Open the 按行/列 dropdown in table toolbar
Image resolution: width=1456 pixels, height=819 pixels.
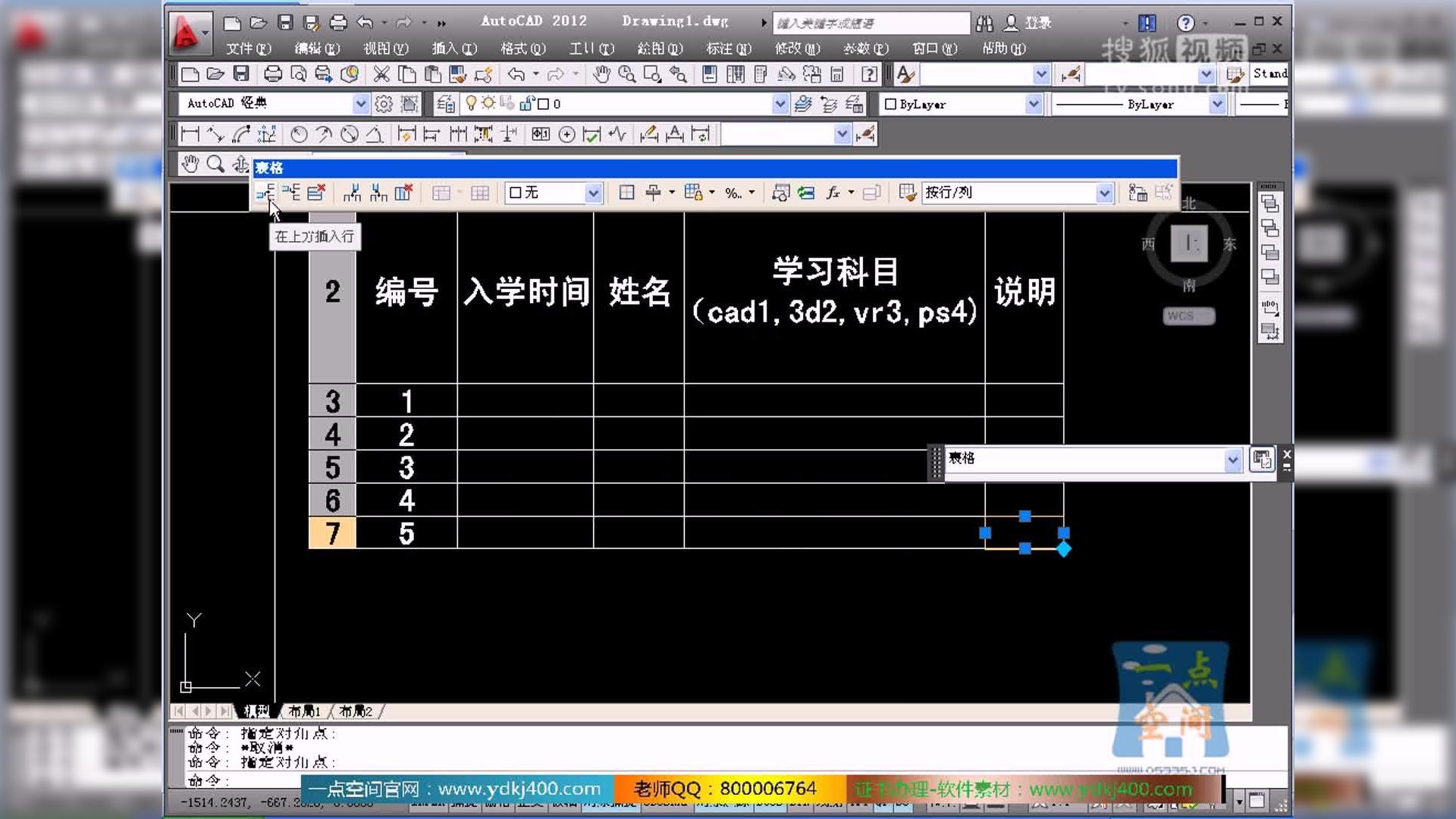point(1106,192)
